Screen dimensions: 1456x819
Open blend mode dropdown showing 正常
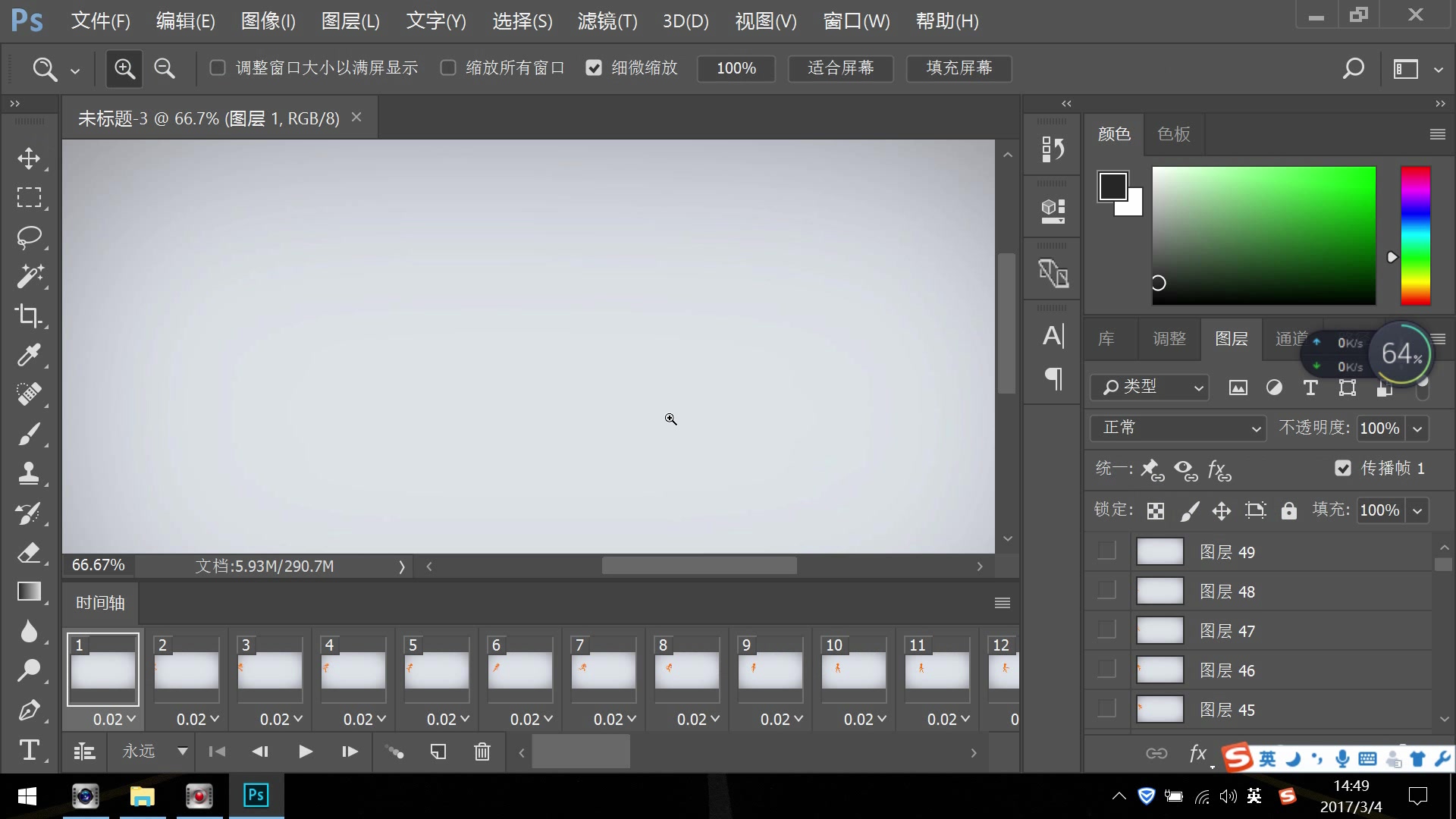pyautogui.click(x=1178, y=428)
